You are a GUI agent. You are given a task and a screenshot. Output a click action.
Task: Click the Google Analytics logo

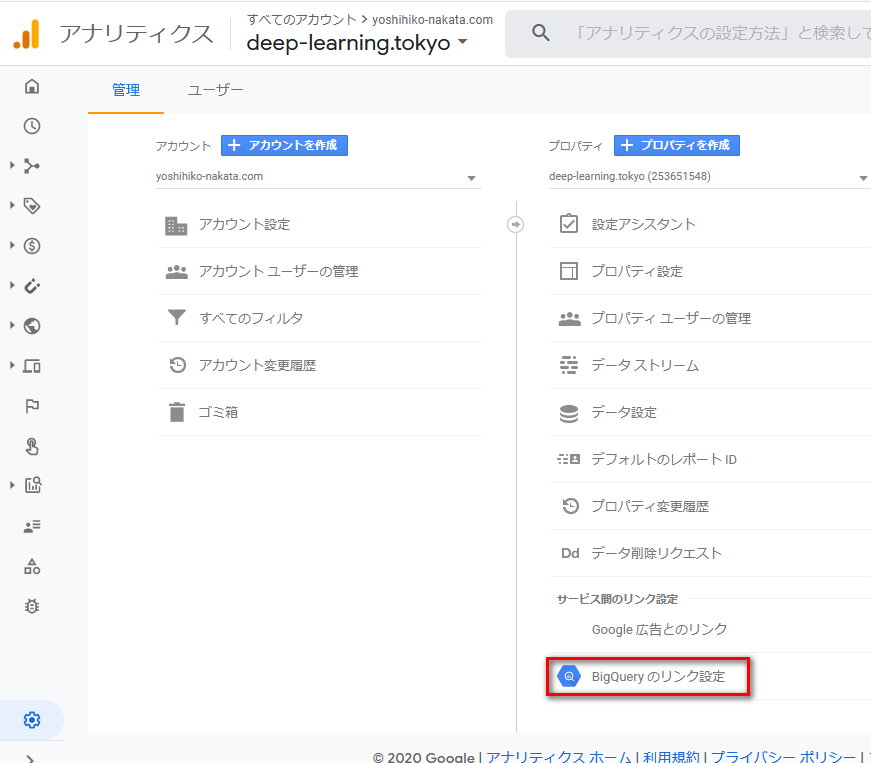[x=27, y=33]
